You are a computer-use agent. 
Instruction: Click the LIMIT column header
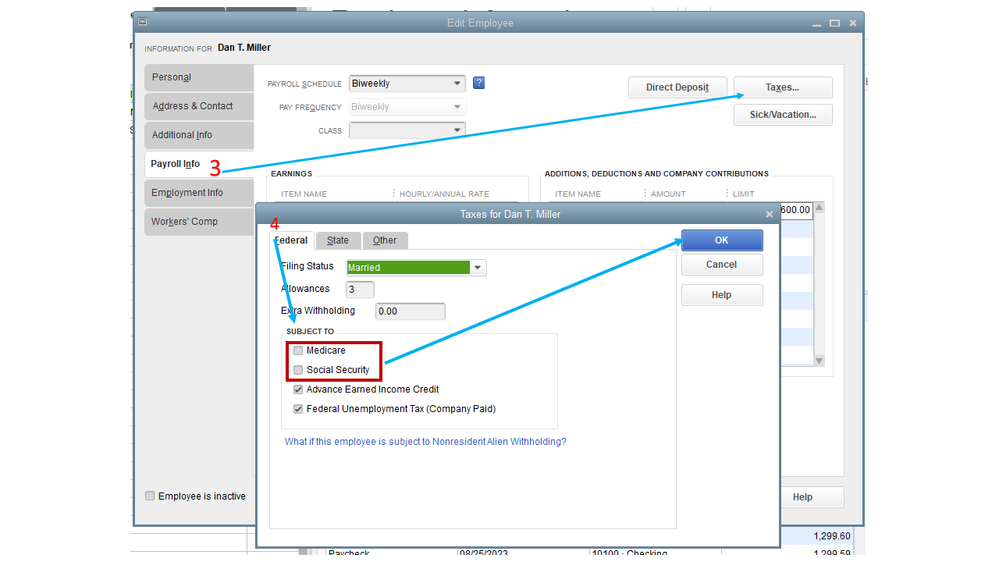coord(744,194)
